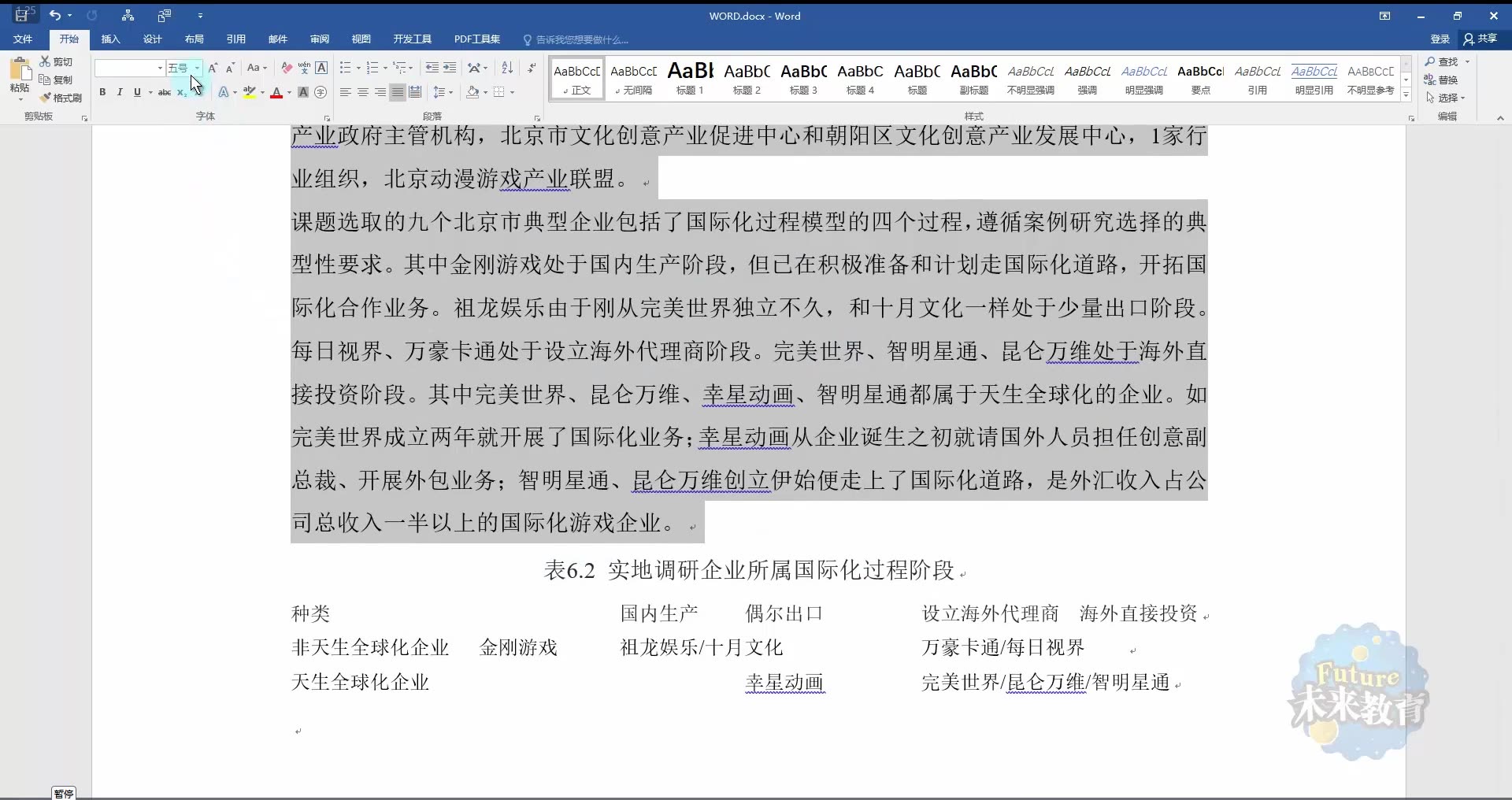Collapse the ribbon with the arrow
Viewport: 1512px width, 800px height.
[1500, 118]
